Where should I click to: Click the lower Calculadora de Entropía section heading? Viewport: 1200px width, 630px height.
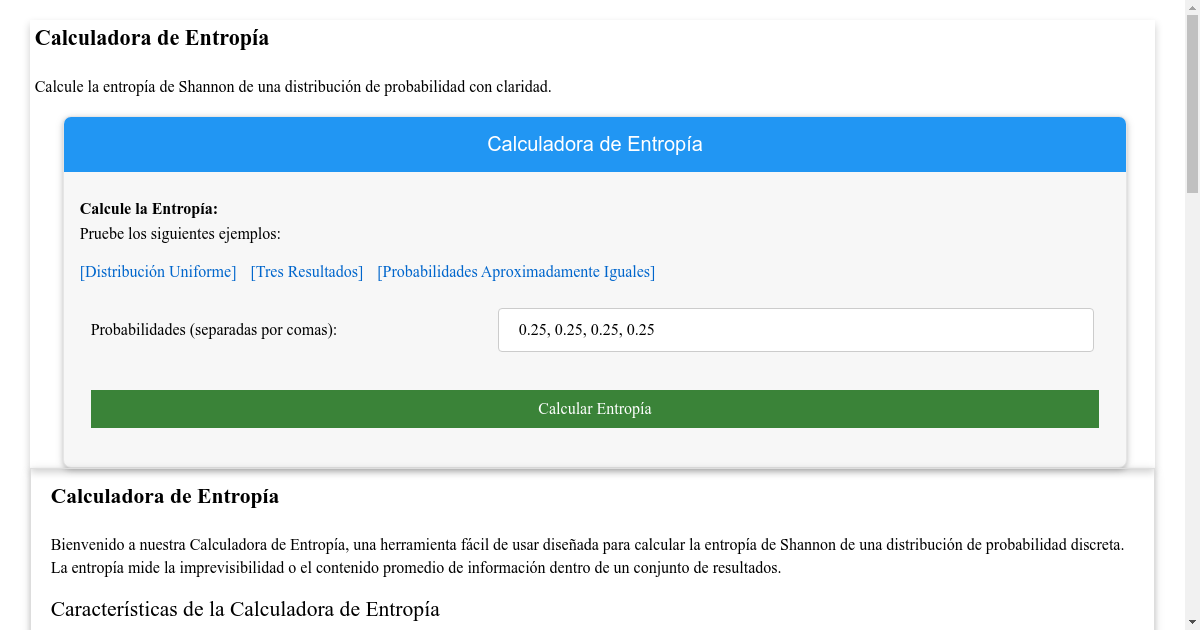point(164,496)
